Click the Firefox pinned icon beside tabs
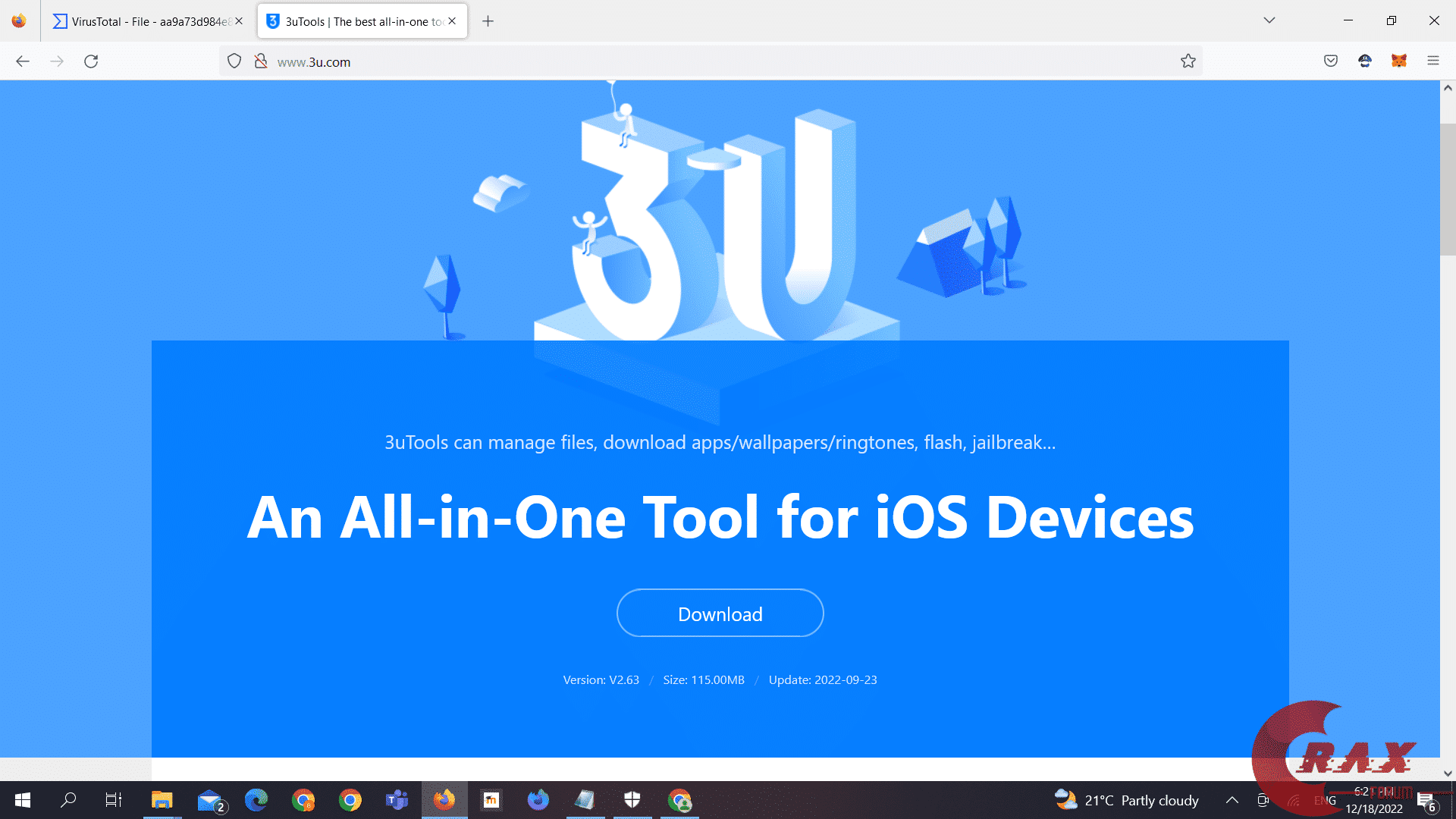This screenshot has height=819, width=1456. click(19, 21)
